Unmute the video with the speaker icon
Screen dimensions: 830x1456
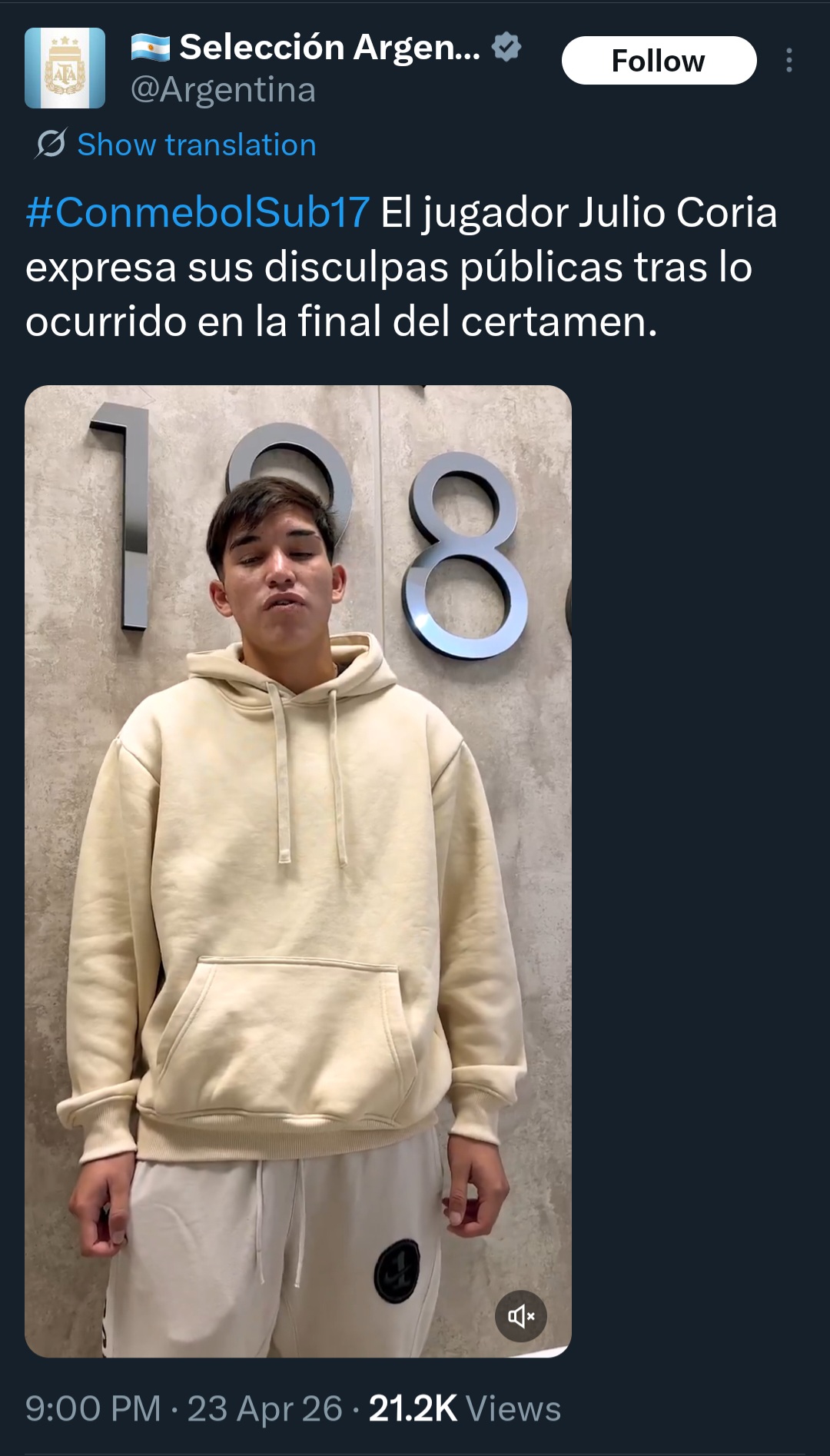click(521, 1316)
